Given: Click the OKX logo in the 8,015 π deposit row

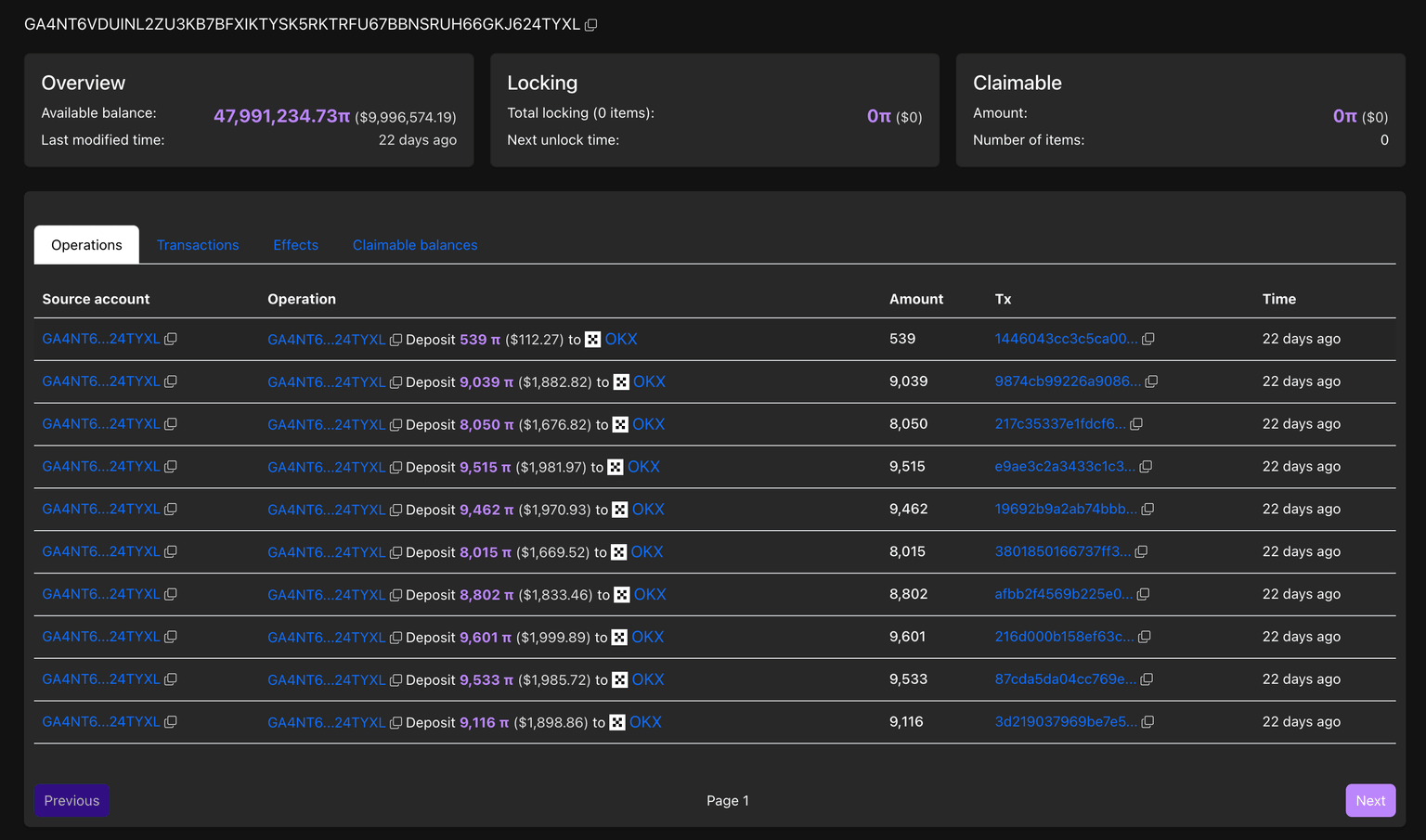Looking at the screenshot, I should 617,551.
